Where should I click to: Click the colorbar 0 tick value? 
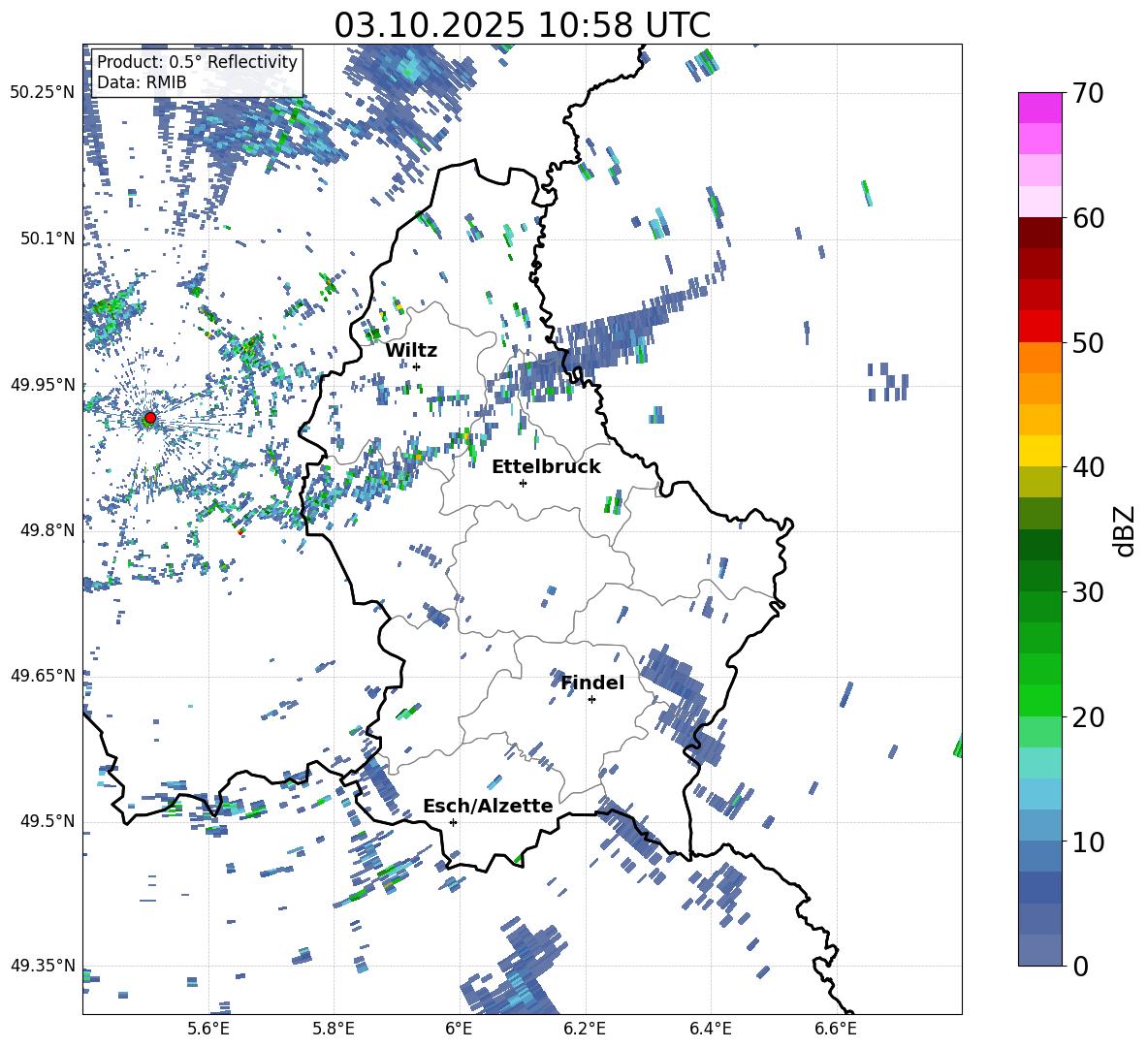1081,966
